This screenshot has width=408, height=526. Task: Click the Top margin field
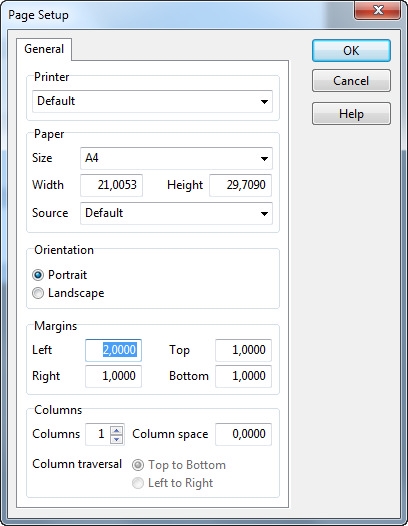click(x=244, y=350)
